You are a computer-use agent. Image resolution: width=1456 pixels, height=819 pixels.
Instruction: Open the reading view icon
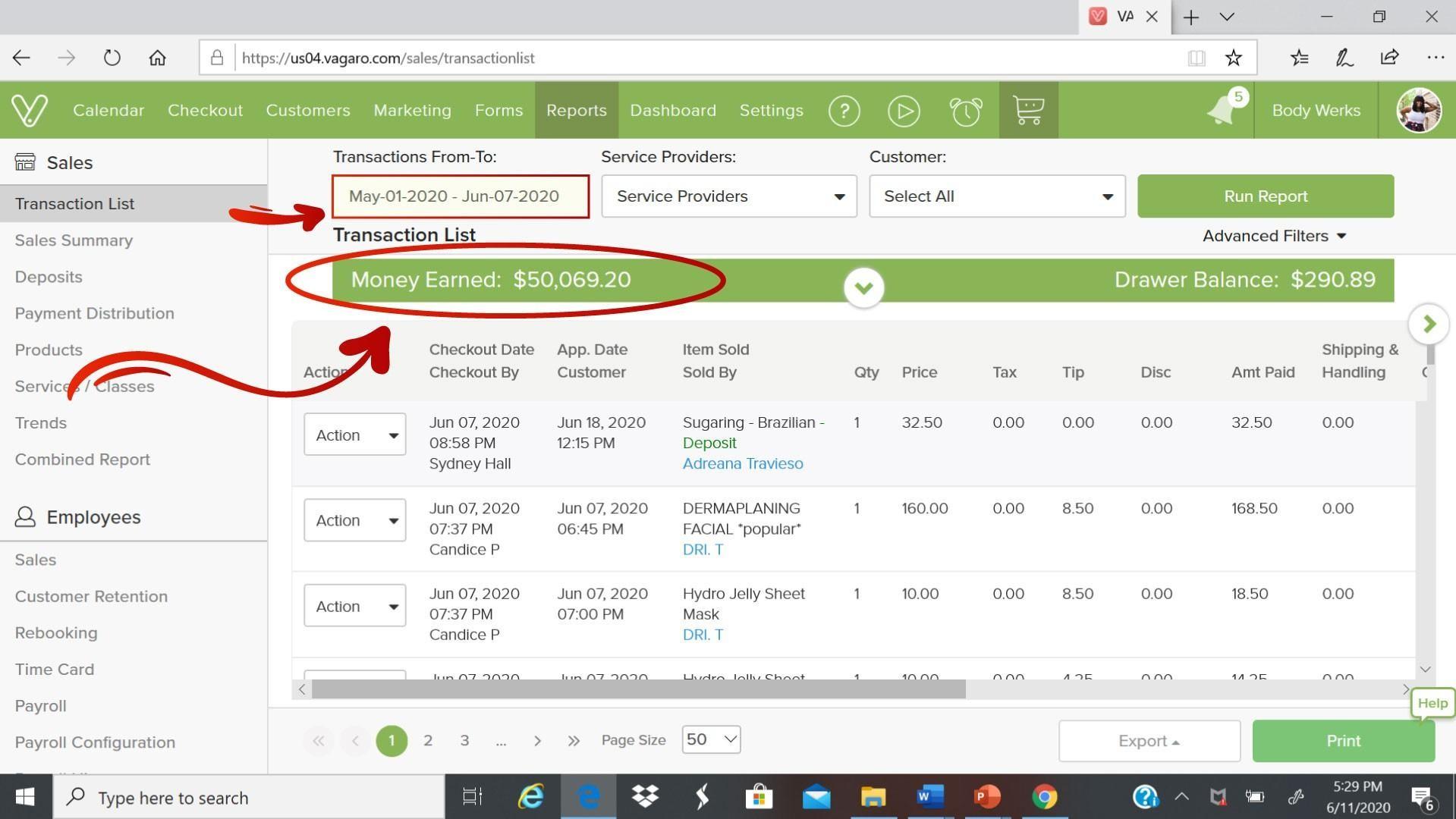pyautogui.click(x=1197, y=58)
